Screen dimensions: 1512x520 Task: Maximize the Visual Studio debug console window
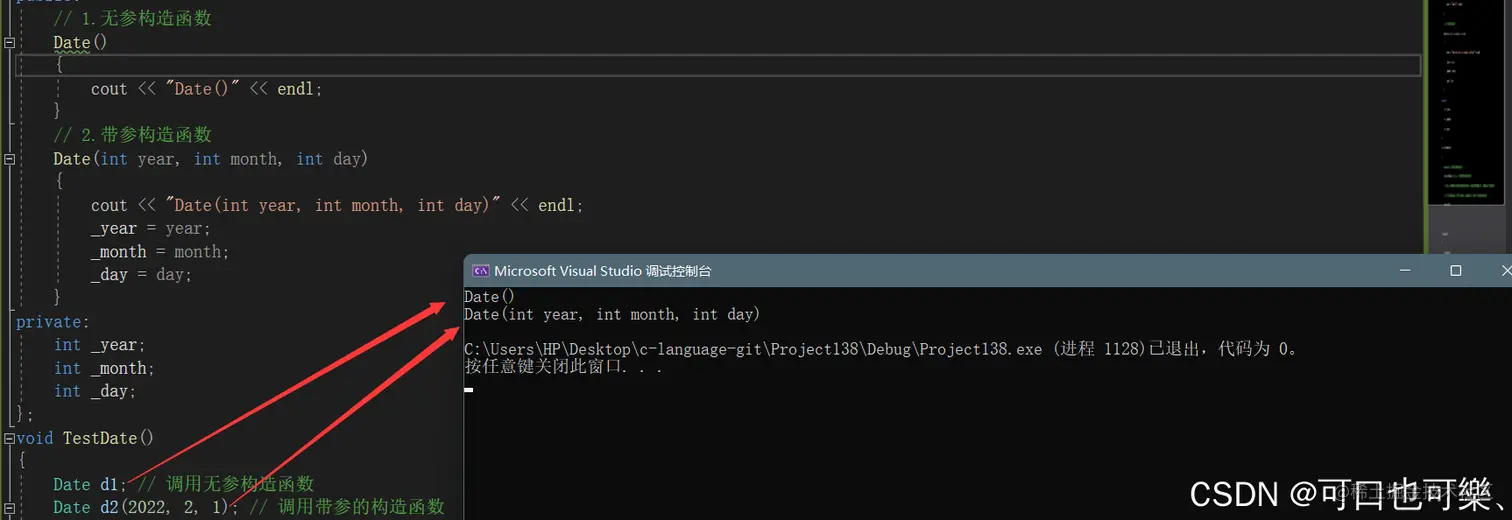tap(1456, 271)
